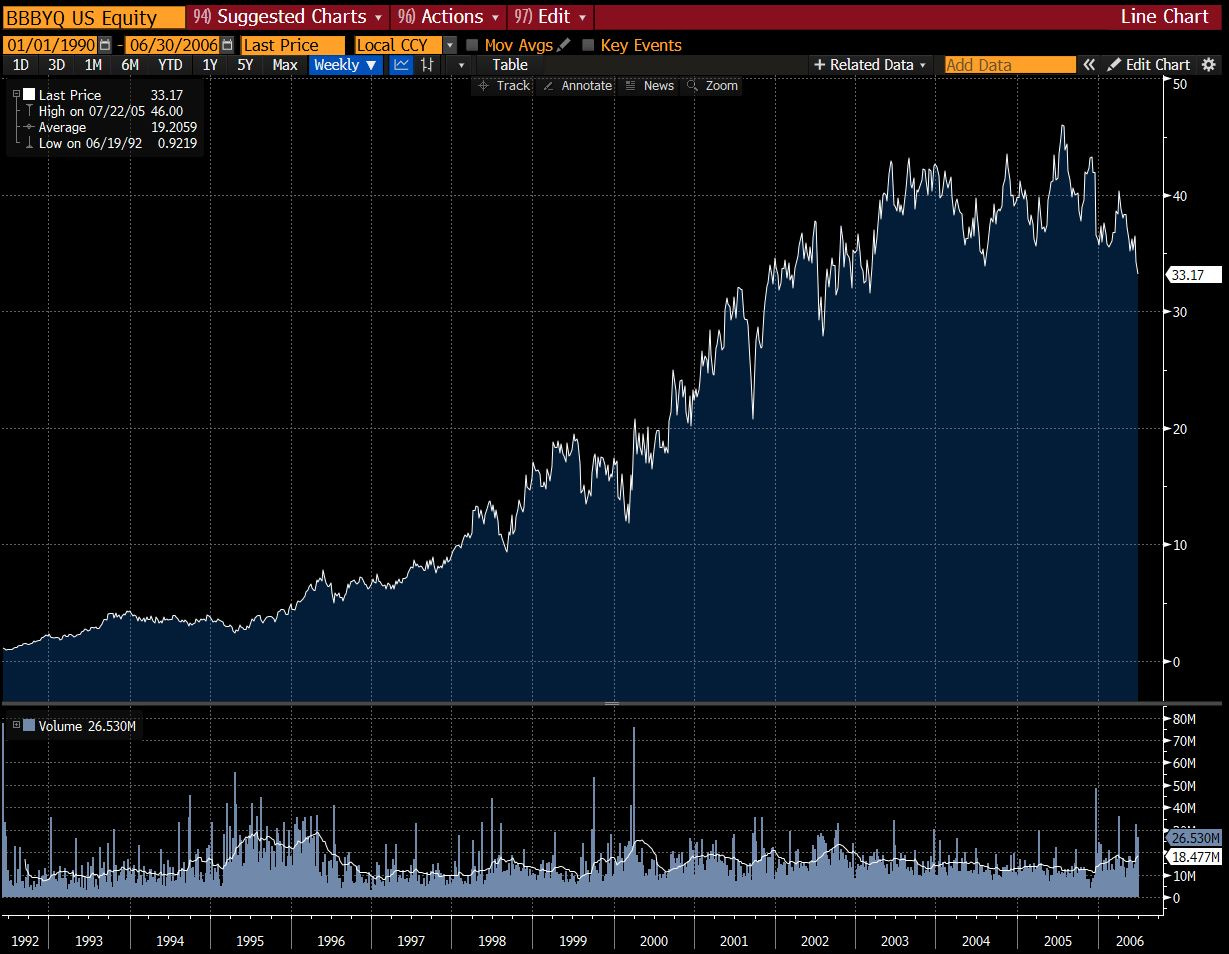
Task: Open the Actions dropdown menu
Action: (x=449, y=17)
